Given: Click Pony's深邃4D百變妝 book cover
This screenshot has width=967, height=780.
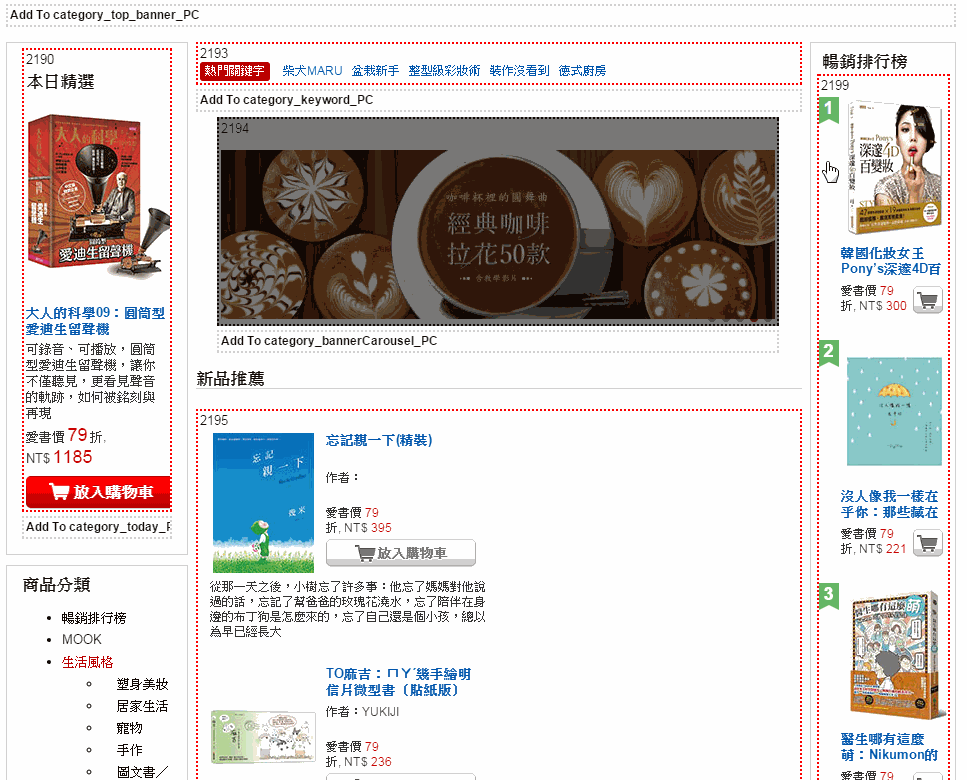Looking at the screenshot, I should tap(894, 168).
